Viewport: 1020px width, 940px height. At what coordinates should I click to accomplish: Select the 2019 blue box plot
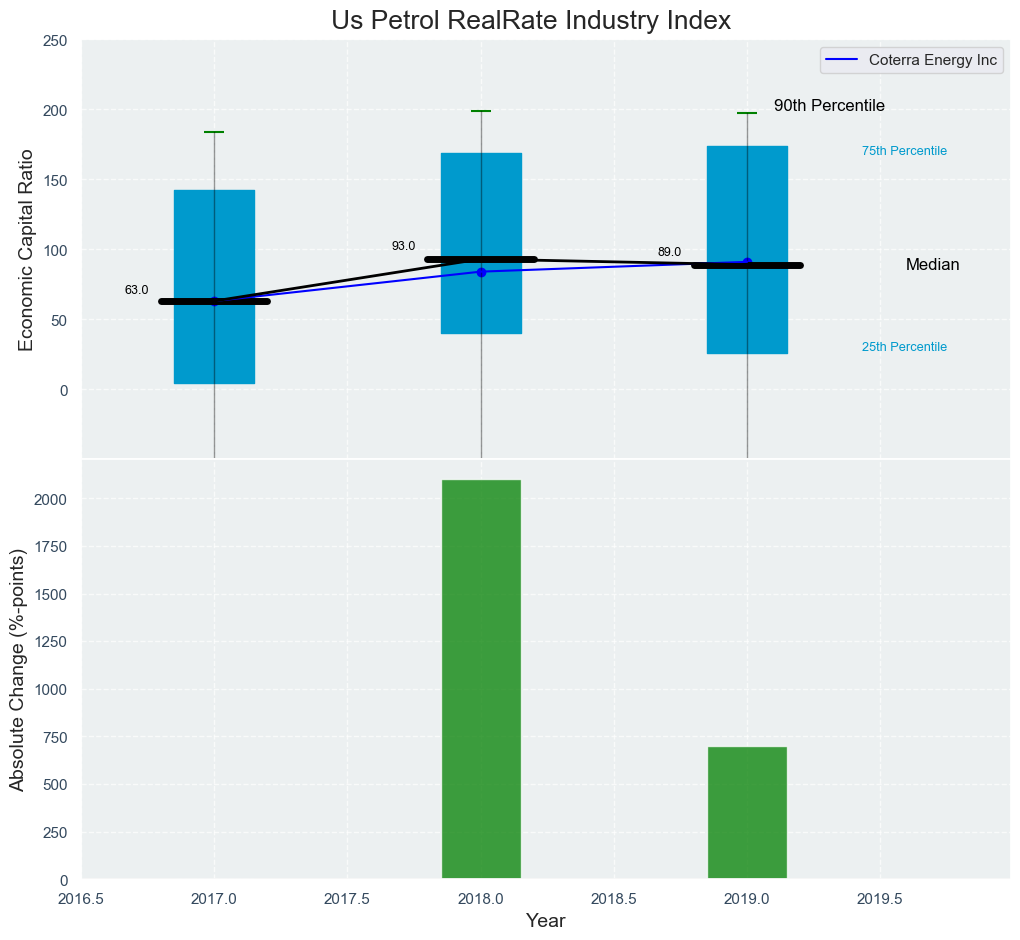747,200
